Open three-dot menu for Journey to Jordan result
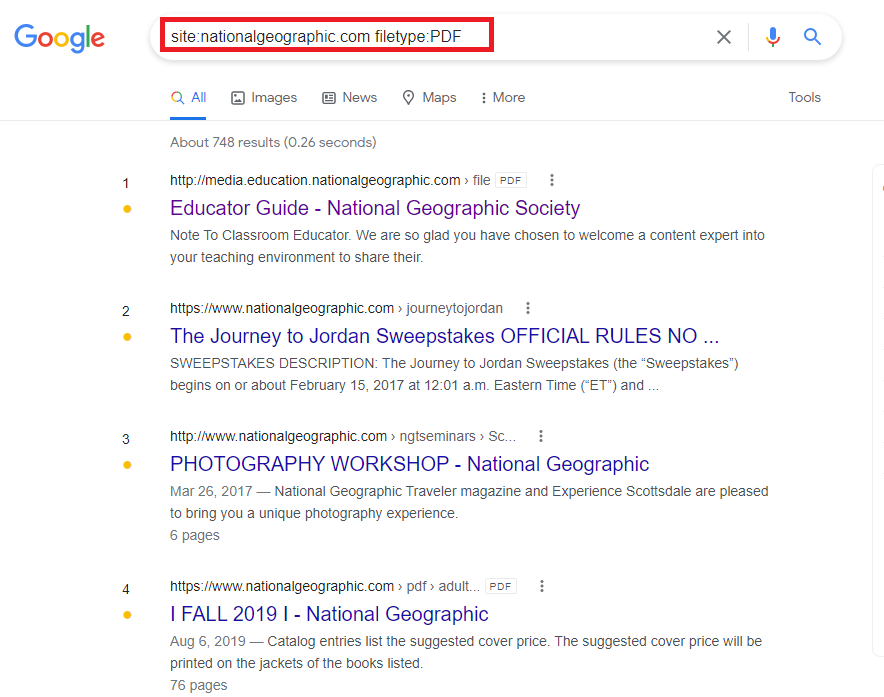This screenshot has width=884, height=697. (x=528, y=308)
